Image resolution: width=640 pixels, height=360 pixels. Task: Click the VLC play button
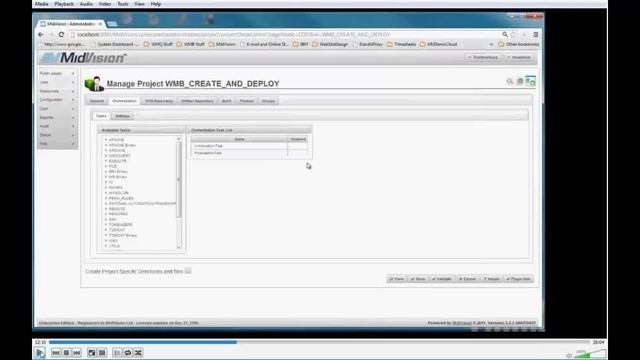[40, 352]
